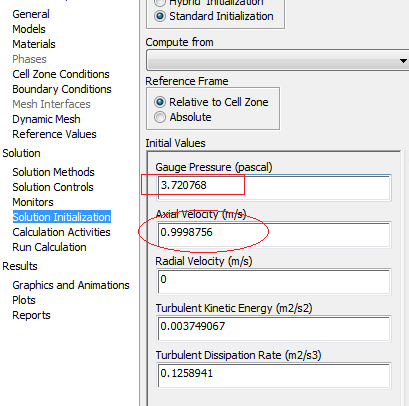The height and width of the screenshot is (406, 409).
Task: Click the Gauge Pressure input field
Action: point(274,188)
